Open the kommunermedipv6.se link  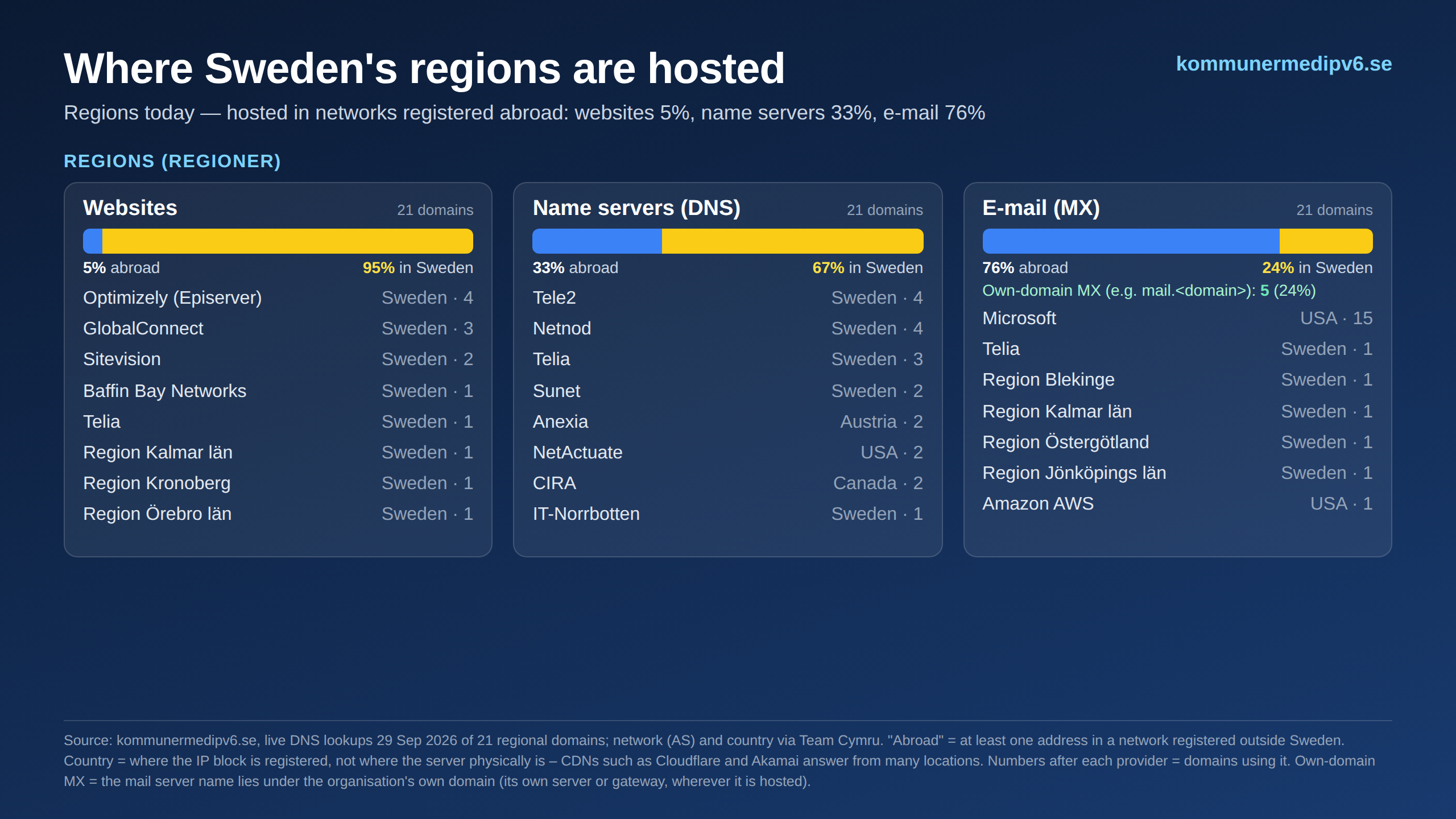point(1284,64)
